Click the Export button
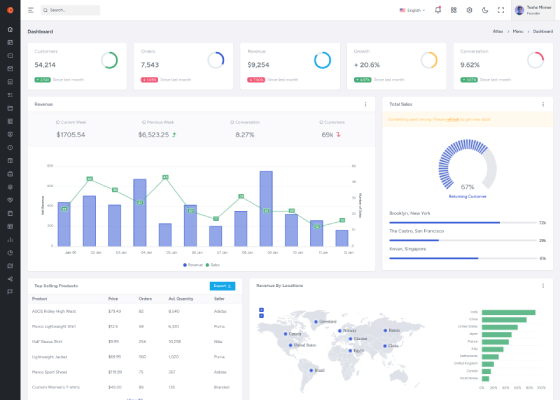The width and height of the screenshot is (560, 400). click(222, 286)
